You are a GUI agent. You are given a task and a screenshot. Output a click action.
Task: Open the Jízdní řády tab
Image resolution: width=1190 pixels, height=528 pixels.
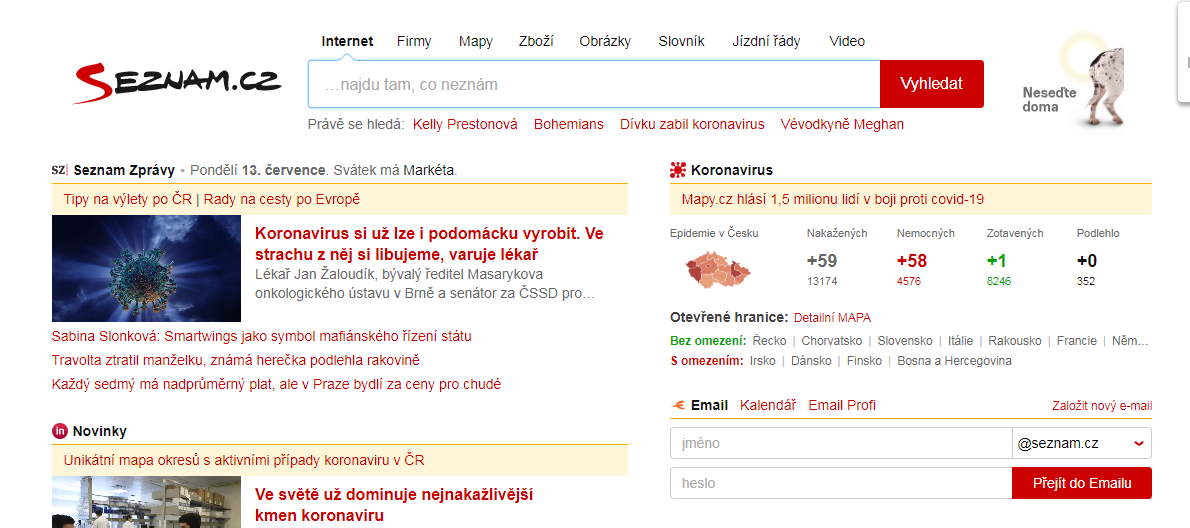pyautogui.click(x=766, y=41)
